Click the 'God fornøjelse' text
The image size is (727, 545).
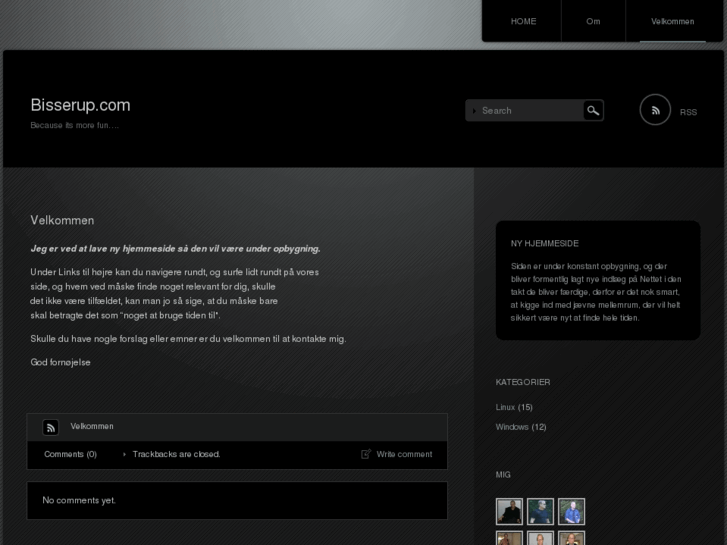pyautogui.click(x=60, y=362)
